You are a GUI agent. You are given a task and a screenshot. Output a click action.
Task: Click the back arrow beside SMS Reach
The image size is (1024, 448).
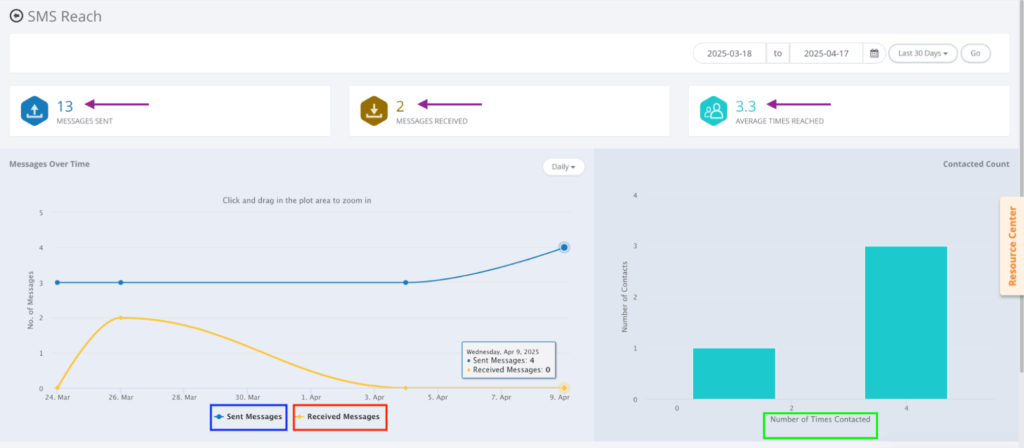coord(16,16)
